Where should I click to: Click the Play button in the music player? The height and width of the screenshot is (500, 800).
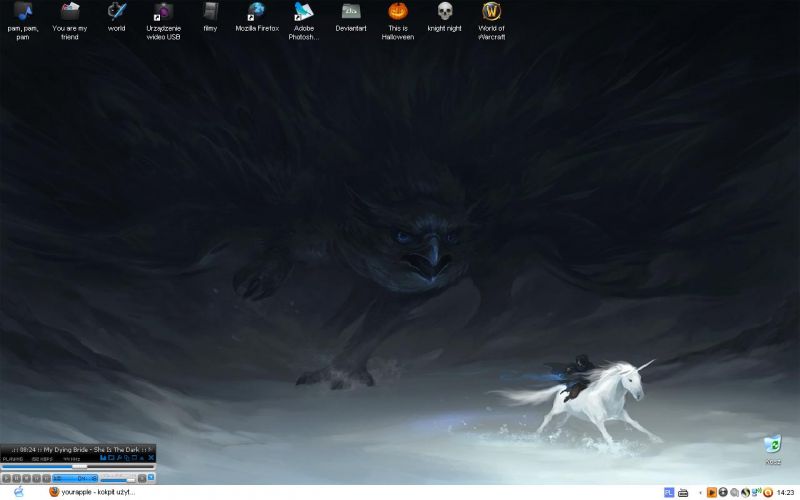click(x=6, y=478)
